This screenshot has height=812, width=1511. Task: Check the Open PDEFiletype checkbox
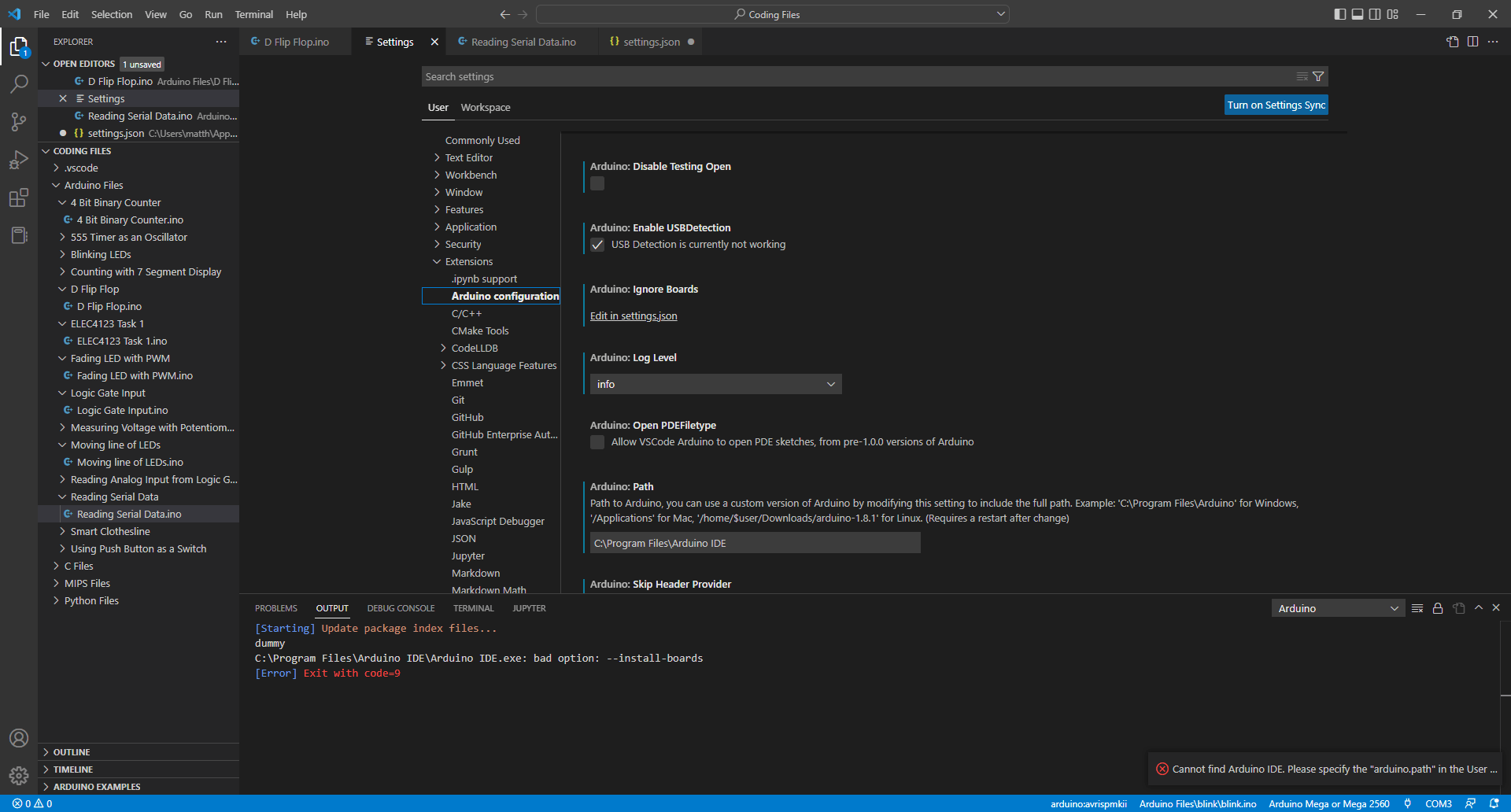click(x=597, y=442)
